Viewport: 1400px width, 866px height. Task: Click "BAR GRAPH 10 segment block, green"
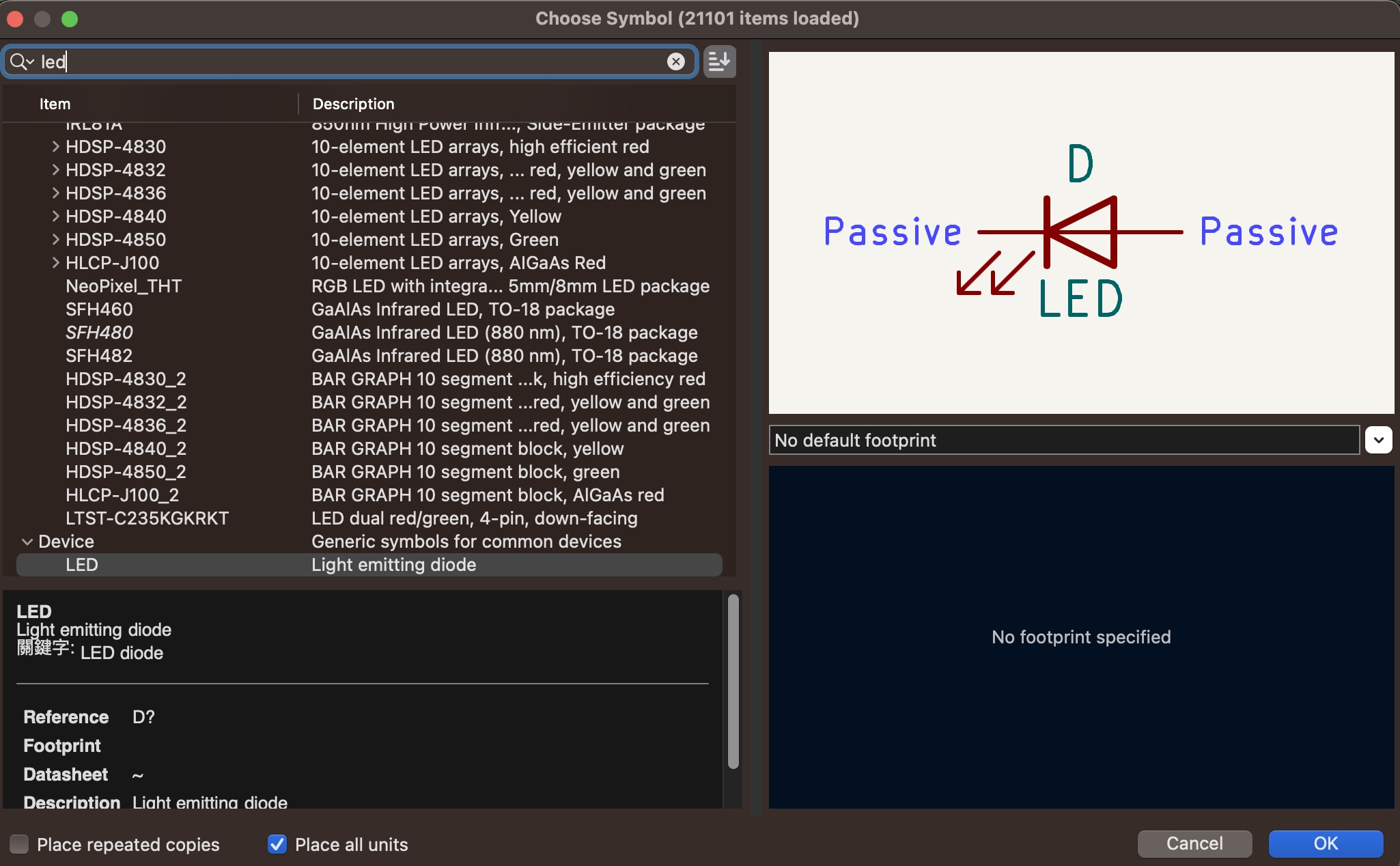tap(466, 471)
